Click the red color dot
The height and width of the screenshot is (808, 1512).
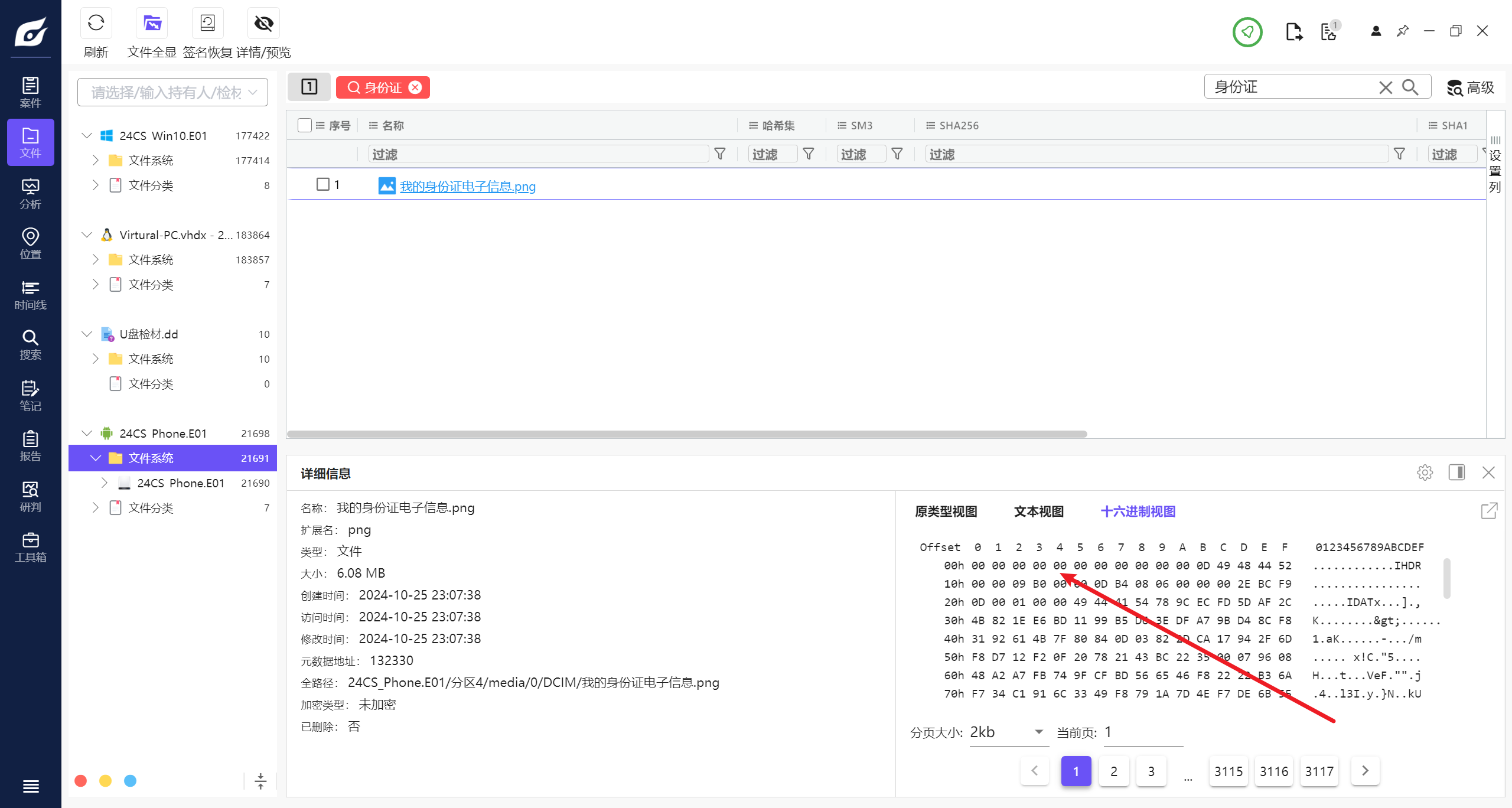click(81, 781)
